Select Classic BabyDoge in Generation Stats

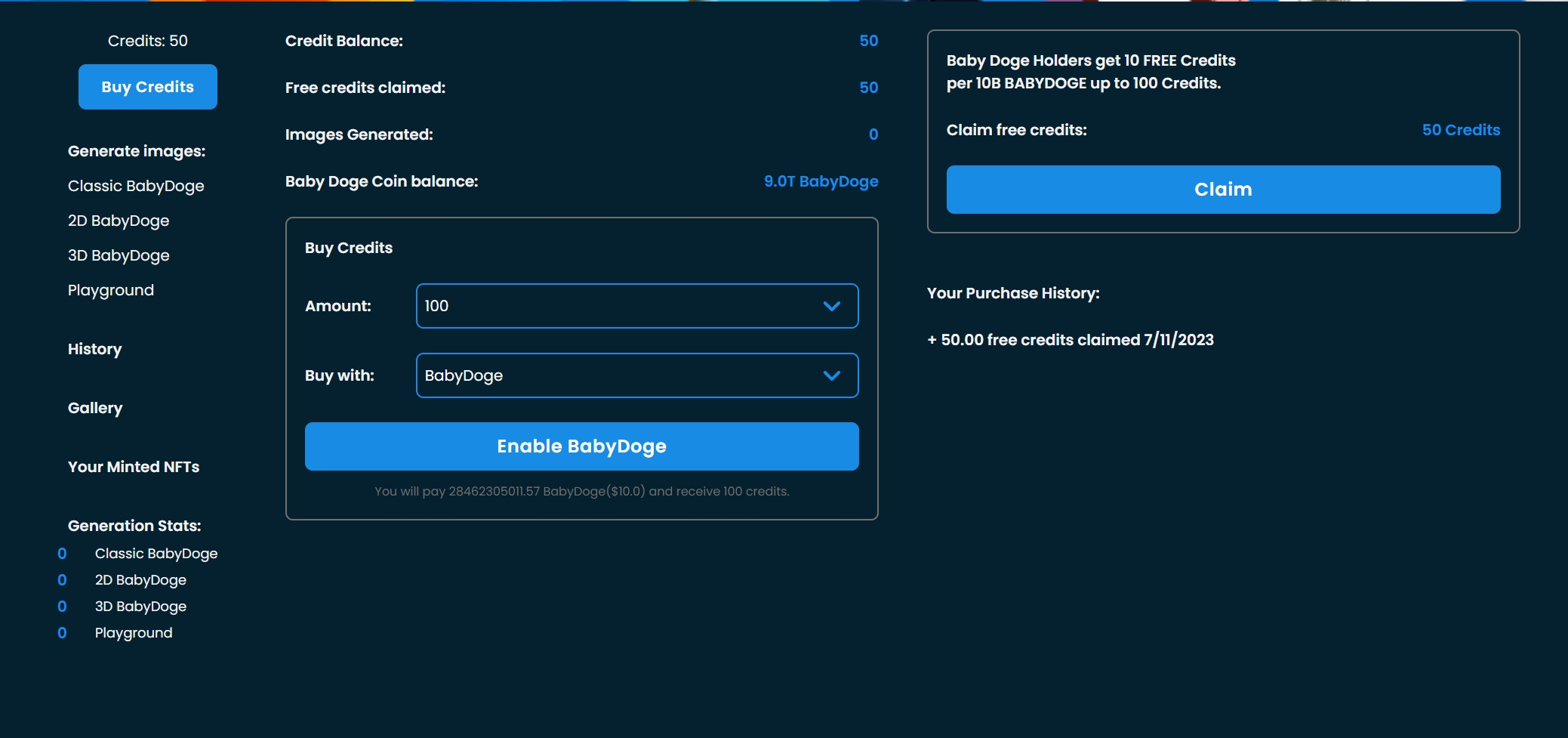(x=156, y=554)
